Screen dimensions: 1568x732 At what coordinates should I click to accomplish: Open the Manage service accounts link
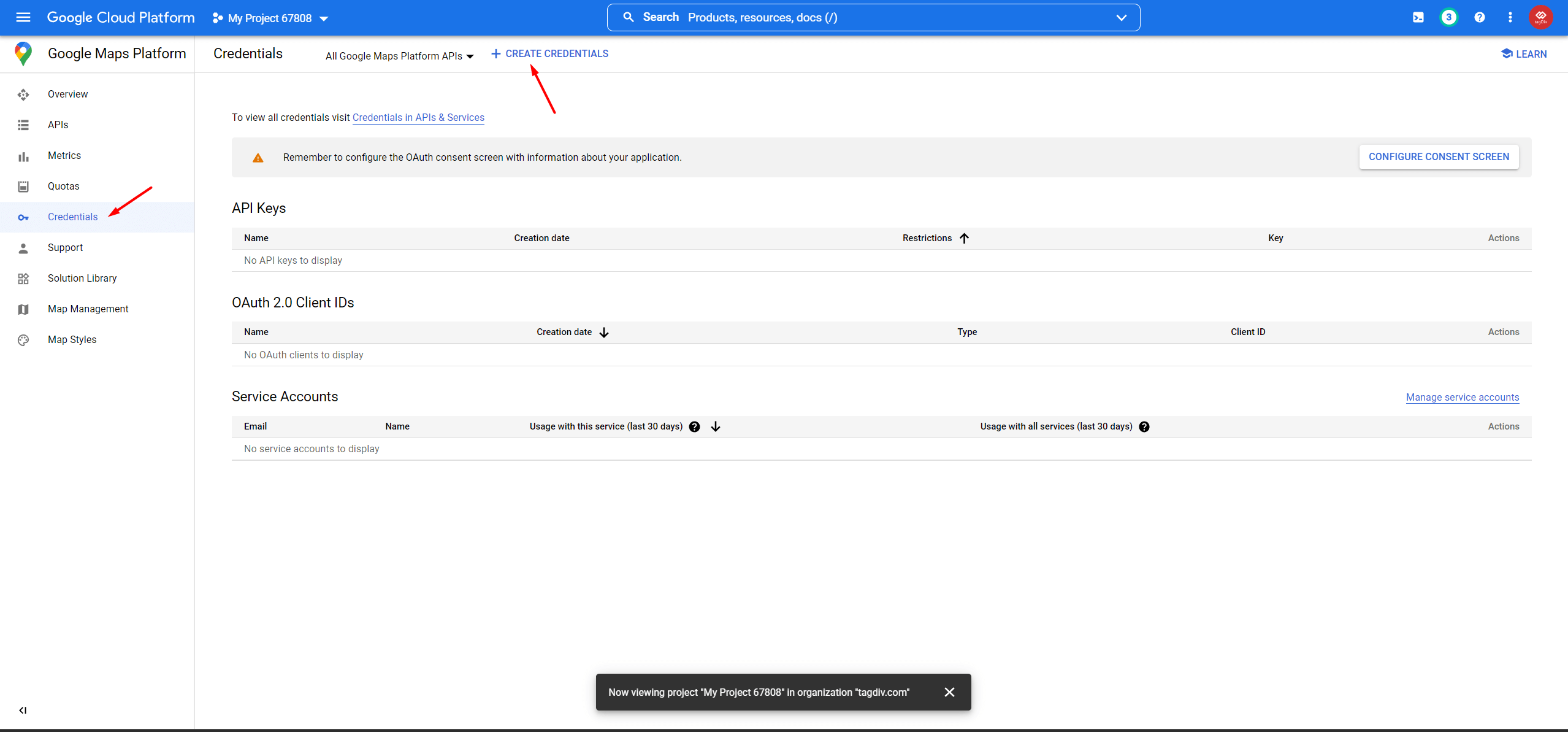(1462, 397)
